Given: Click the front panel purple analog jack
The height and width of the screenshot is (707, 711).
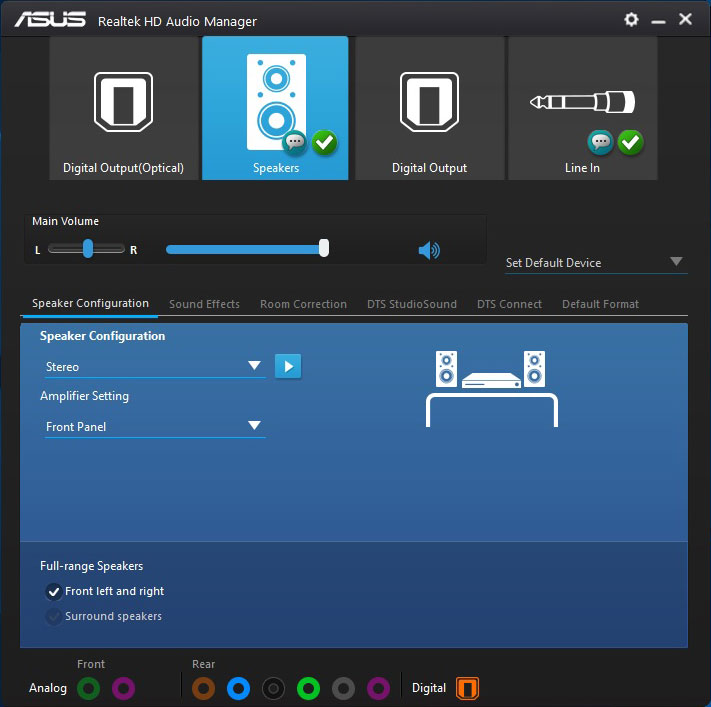Looking at the screenshot, I should [123, 688].
